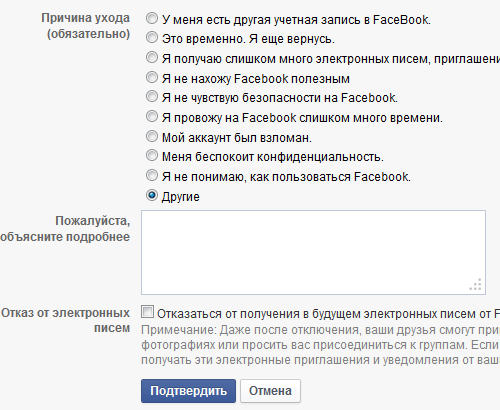Image resolution: width=500 pixels, height=410 pixels.
Task: Choose 'Это временно. Я еще вернусь' option
Action: click(x=152, y=38)
